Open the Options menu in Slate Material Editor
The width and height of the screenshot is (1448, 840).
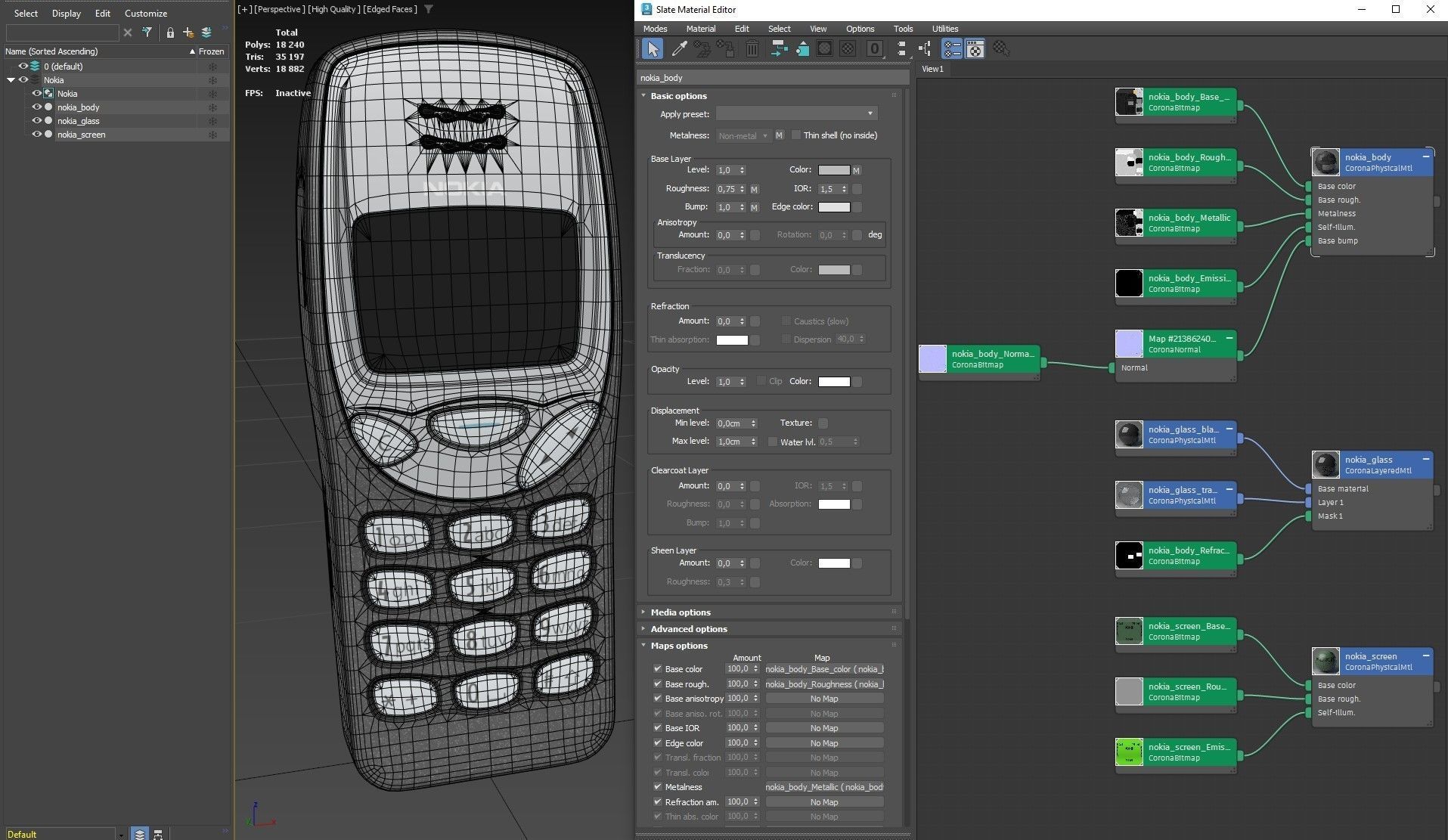click(x=860, y=29)
